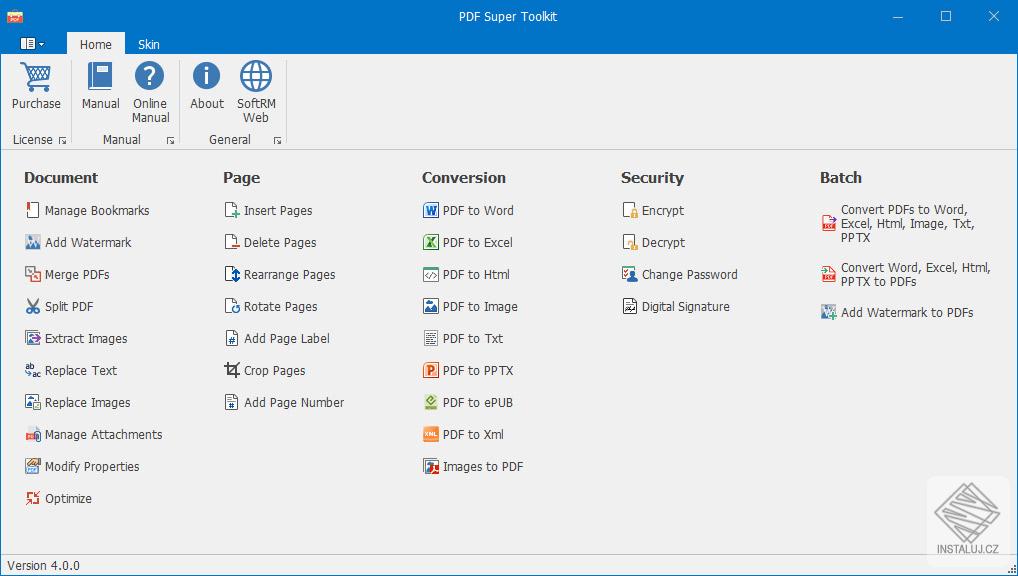The width and height of the screenshot is (1018, 576).
Task: Switch to the Skin tab
Action: (x=148, y=44)
